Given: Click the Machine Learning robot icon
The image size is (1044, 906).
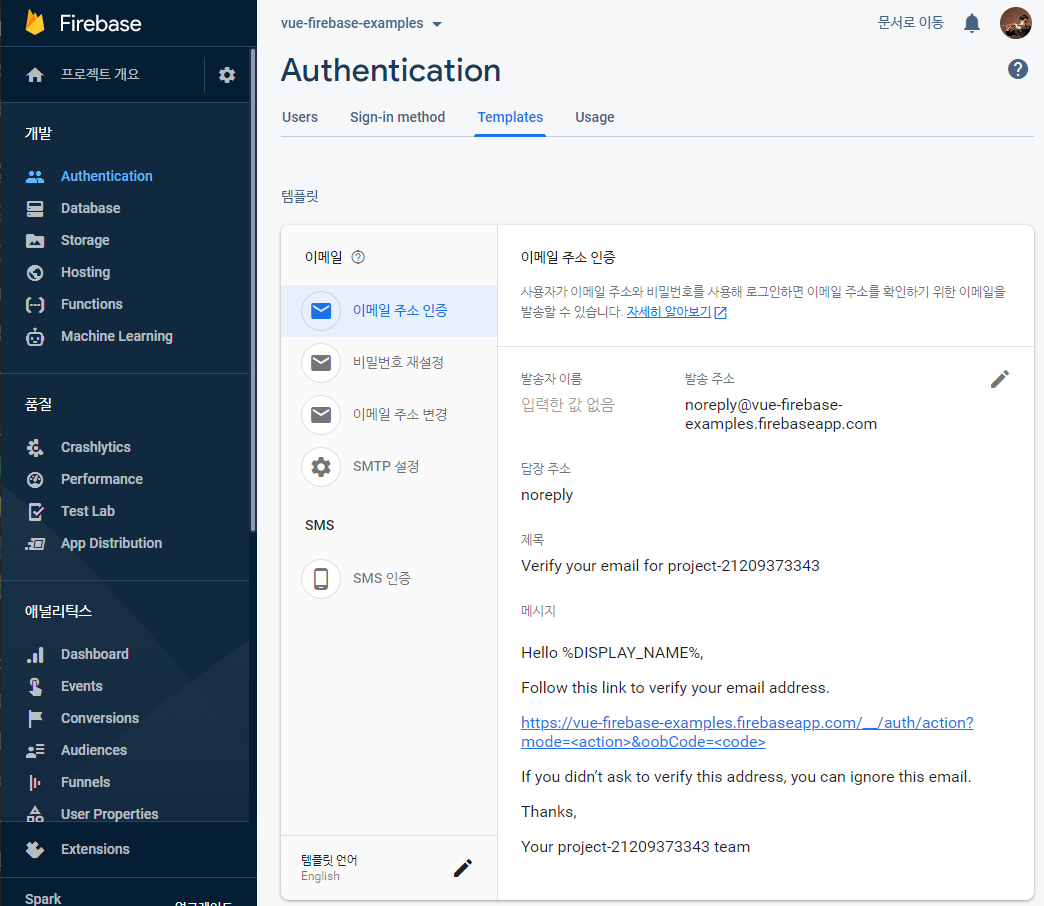Looking at the screenshot, I should (x=35, y=337).
